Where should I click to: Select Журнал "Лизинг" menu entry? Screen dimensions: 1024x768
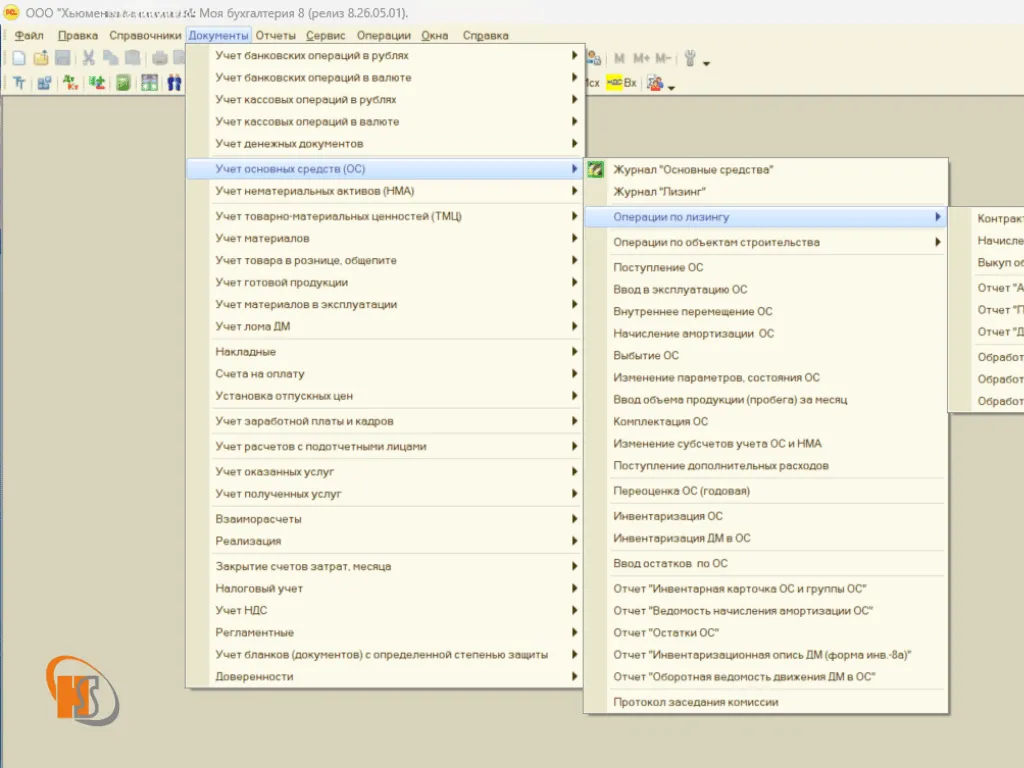(765, 192)
